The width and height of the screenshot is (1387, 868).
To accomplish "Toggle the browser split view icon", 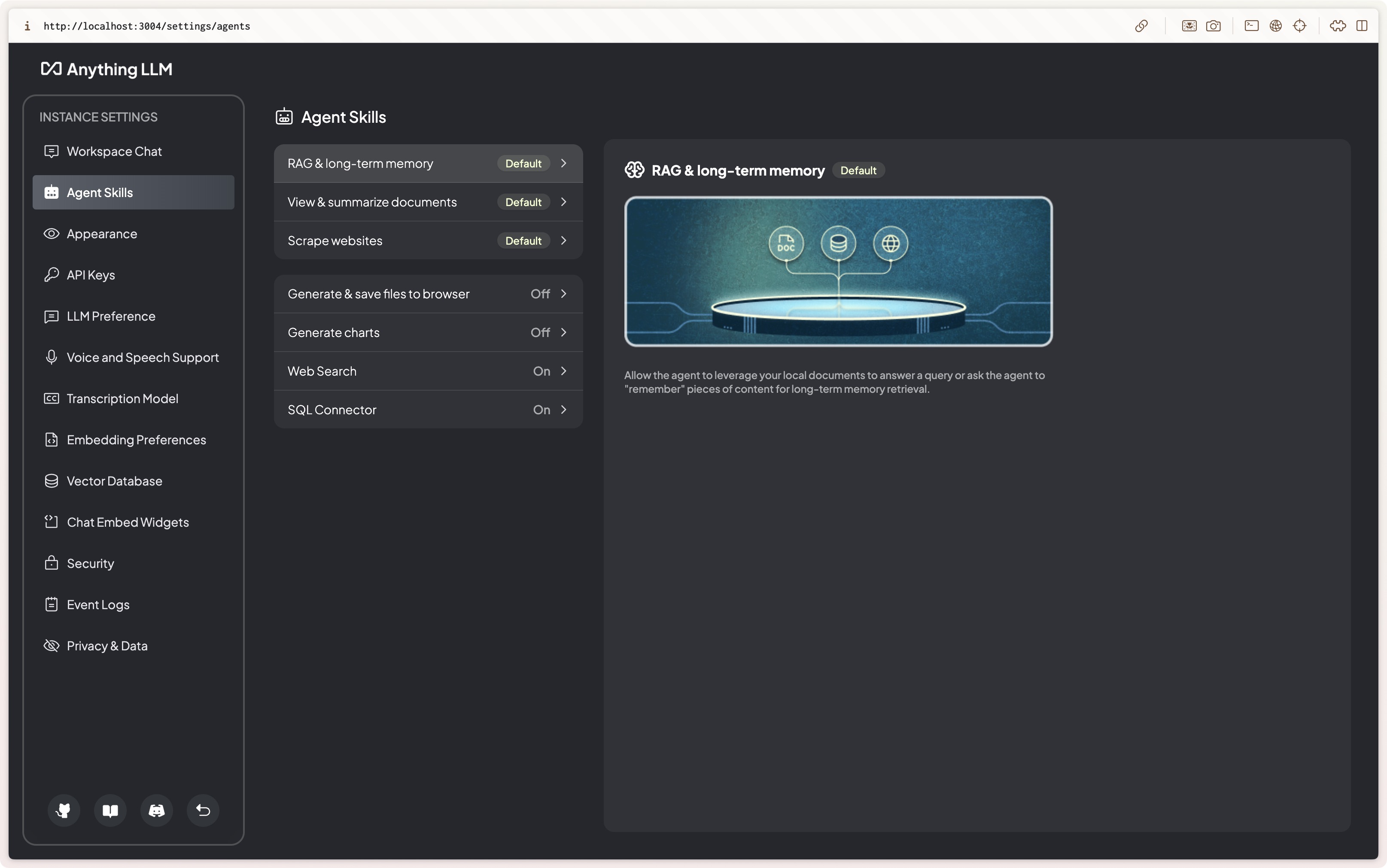I will 1362,26.
